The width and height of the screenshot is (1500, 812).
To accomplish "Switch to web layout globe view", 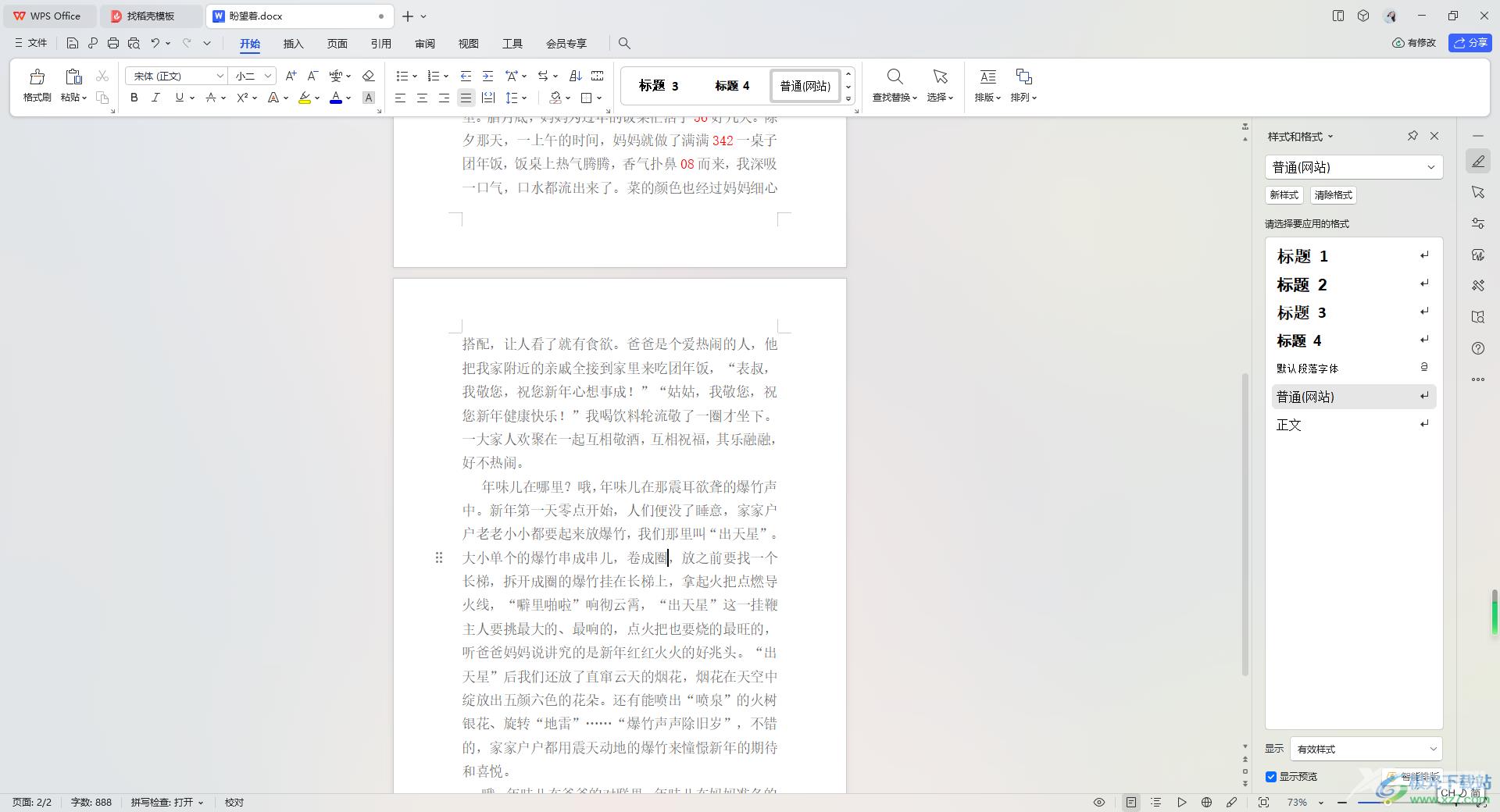I will pos(1207,802).
